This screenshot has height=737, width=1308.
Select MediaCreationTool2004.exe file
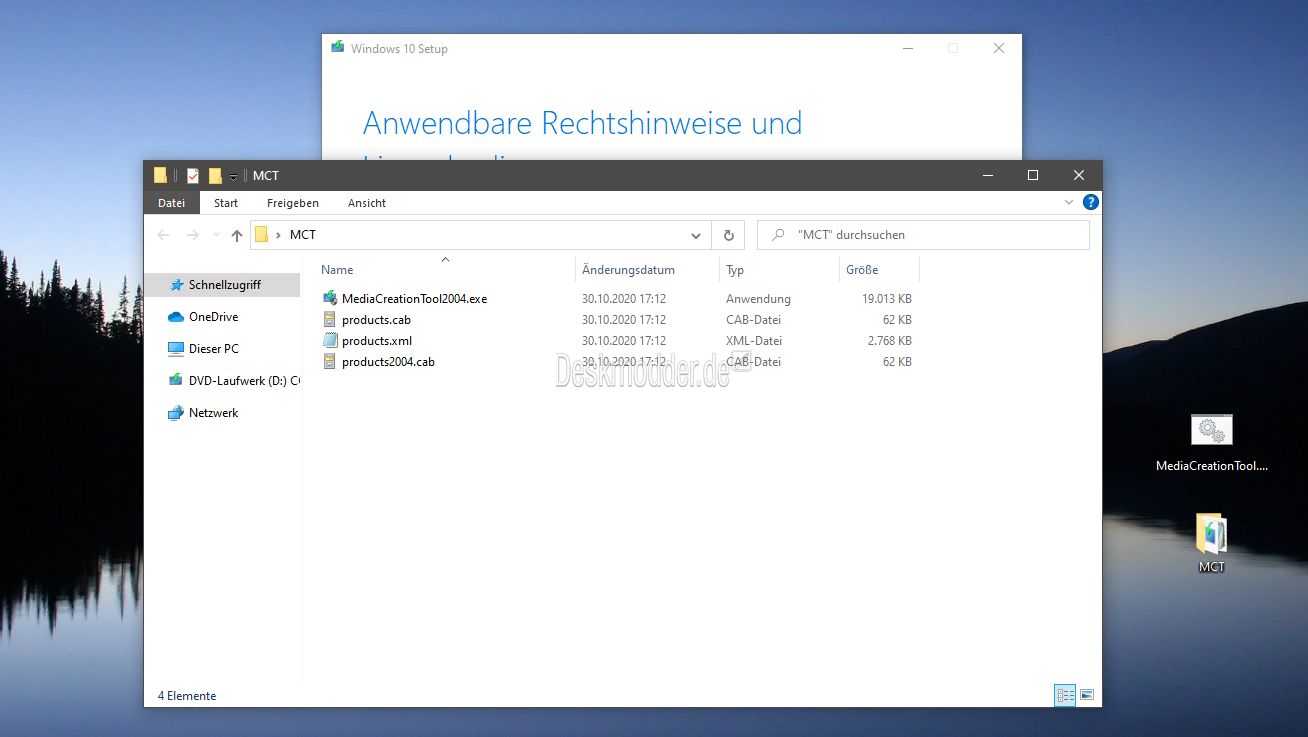(x=414, y=299)
